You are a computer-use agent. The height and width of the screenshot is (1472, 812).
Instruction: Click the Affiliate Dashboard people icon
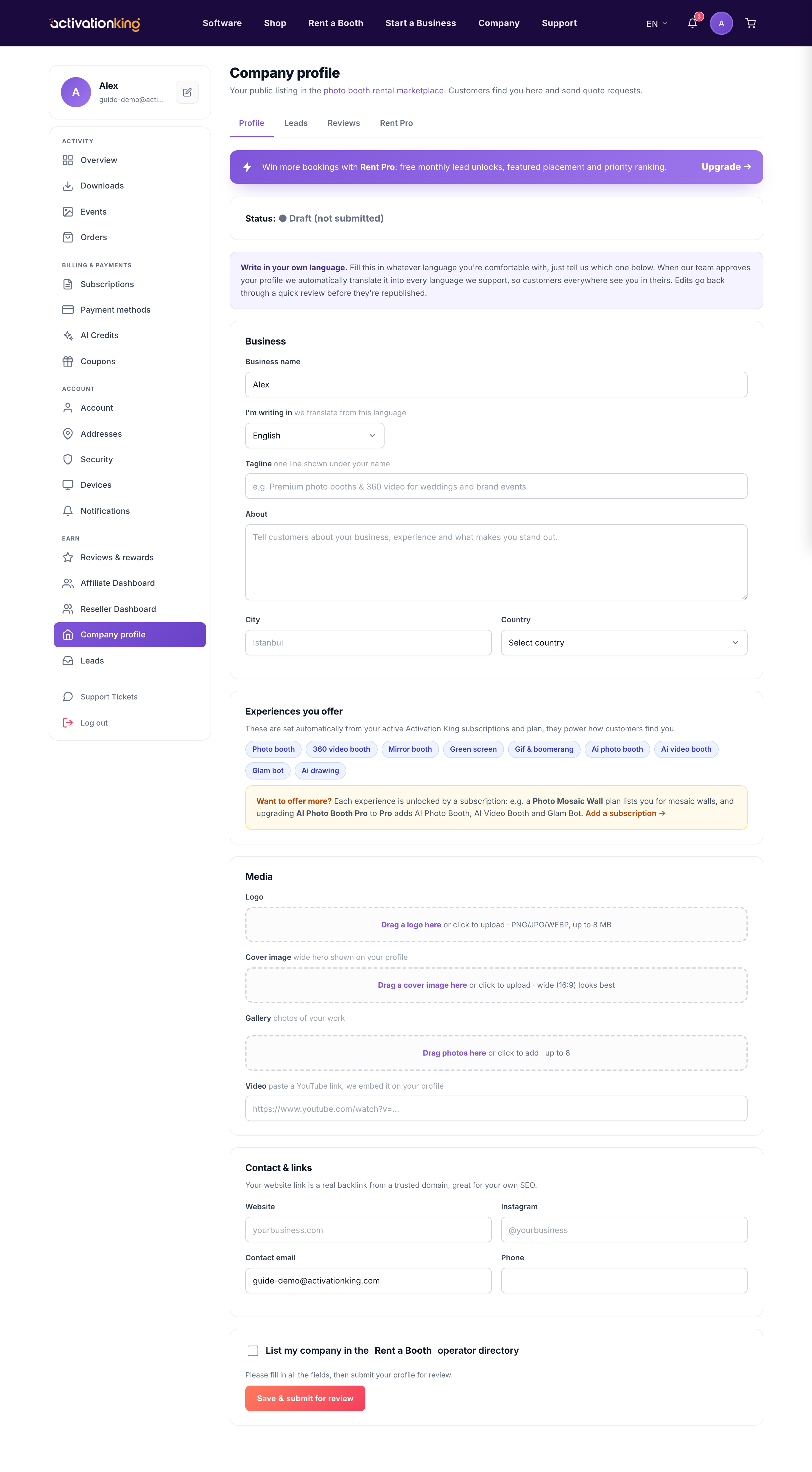(68, 583)
